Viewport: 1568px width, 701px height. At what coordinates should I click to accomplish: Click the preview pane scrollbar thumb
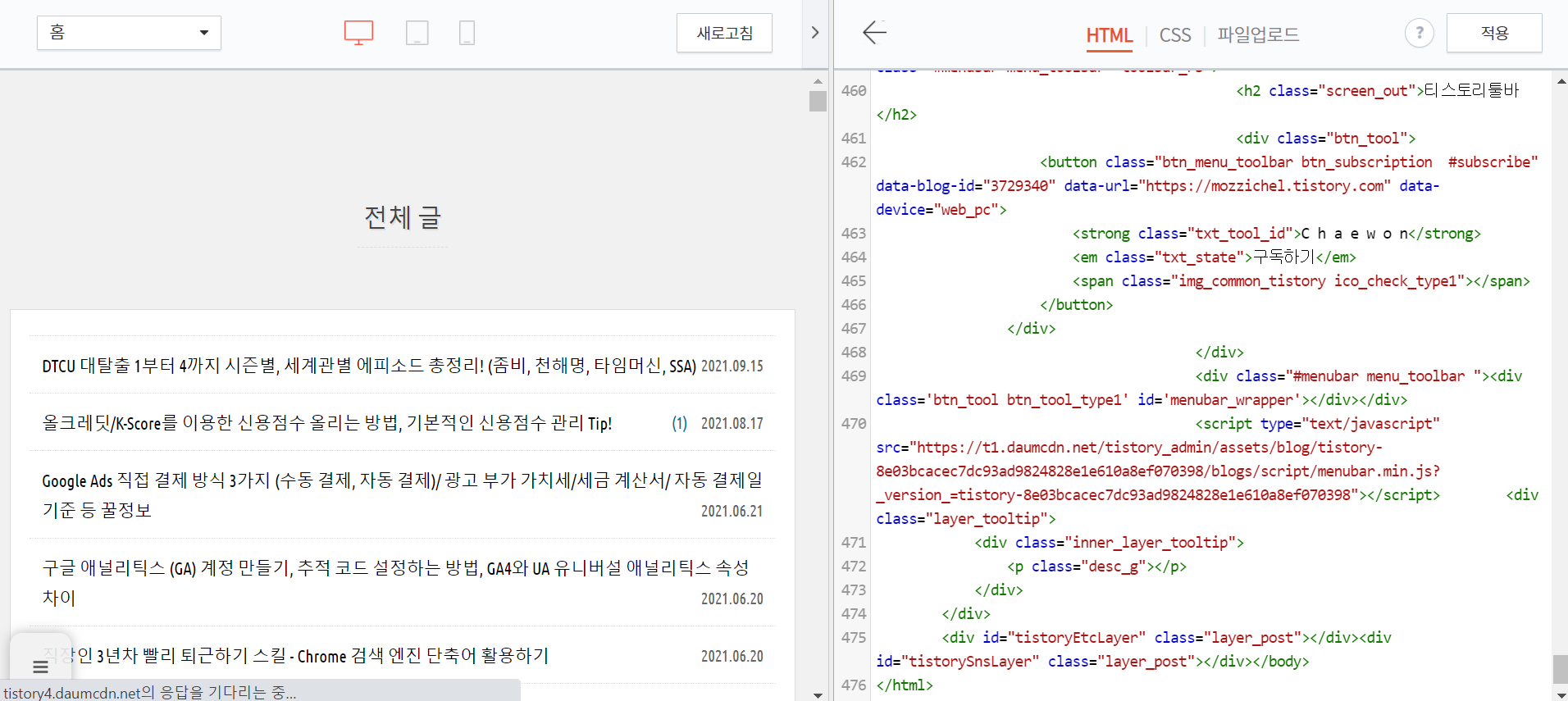[818, 101]
